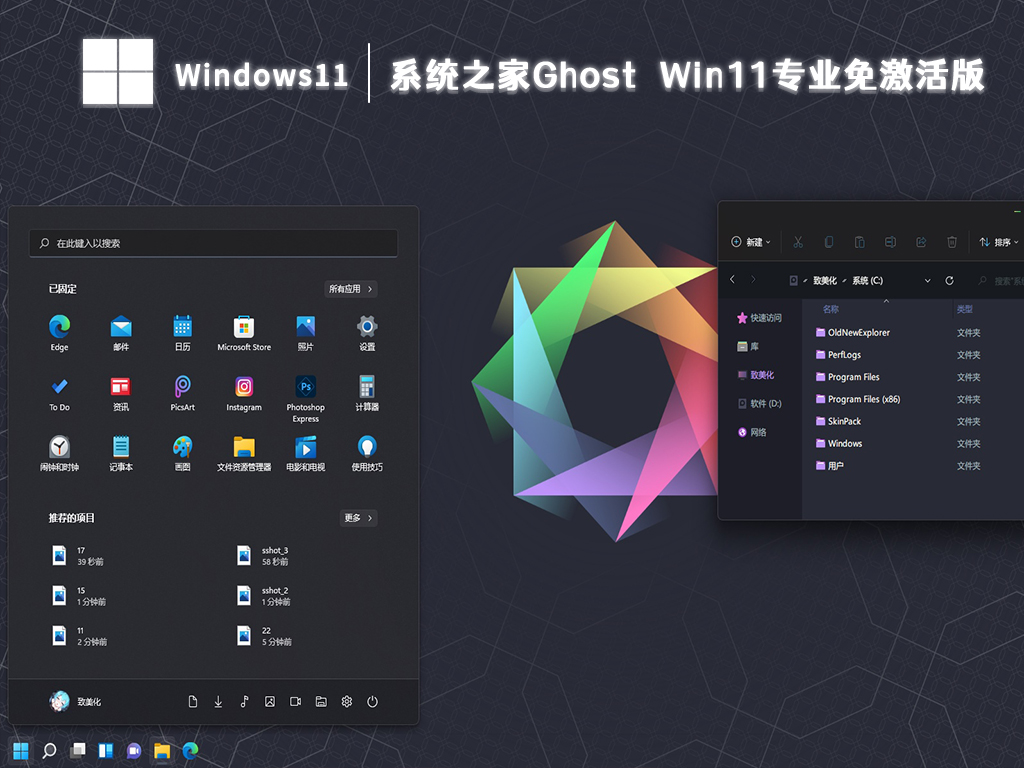This screenshot has height=768, width=1024.
Task: Click the Share icon in Explorer toolbar
Action: point(921,242)
